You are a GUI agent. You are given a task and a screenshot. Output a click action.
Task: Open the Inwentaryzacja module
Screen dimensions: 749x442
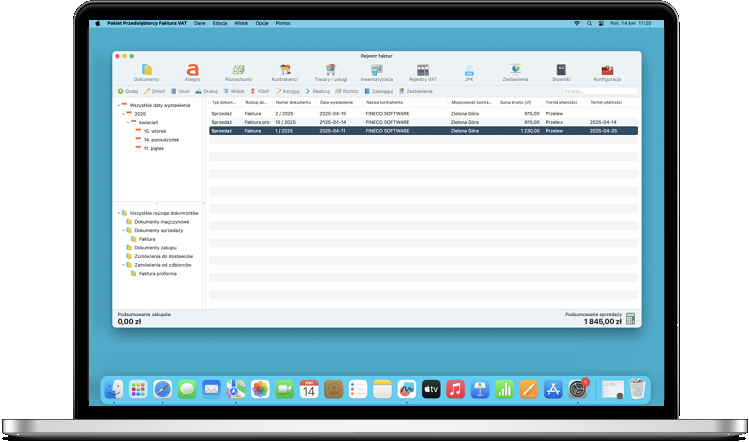tap(376, 73)
